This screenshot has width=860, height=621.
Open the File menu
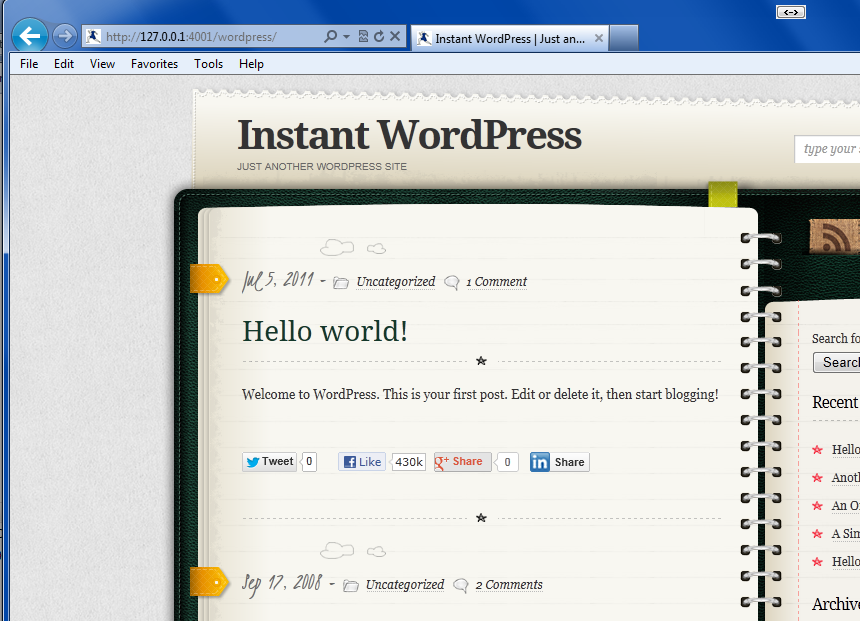pyautogui.click(x=29, y=64)
